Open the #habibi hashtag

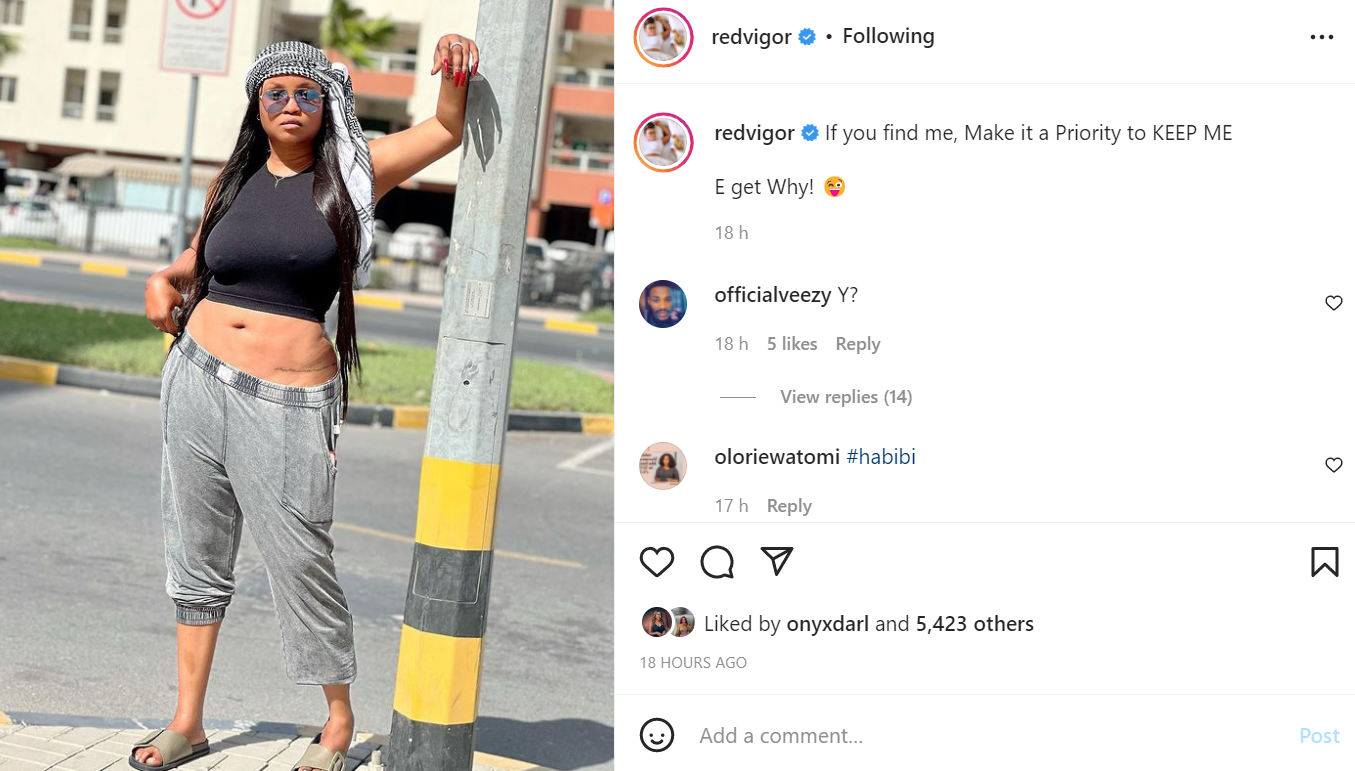click(881, 457)
